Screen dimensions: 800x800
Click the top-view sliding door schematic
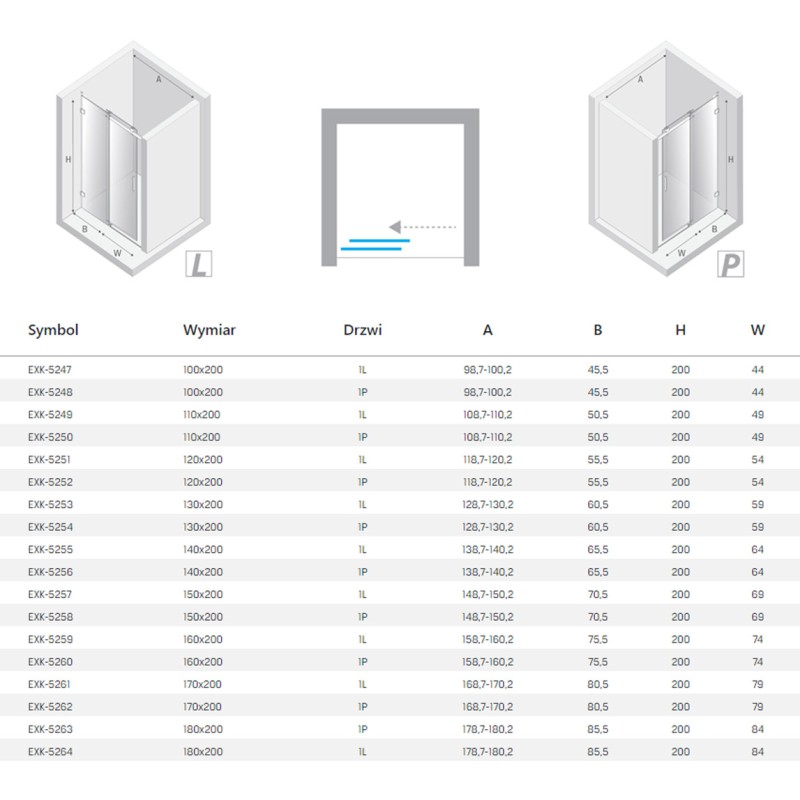pyautogui.click(x=400, y=187)
